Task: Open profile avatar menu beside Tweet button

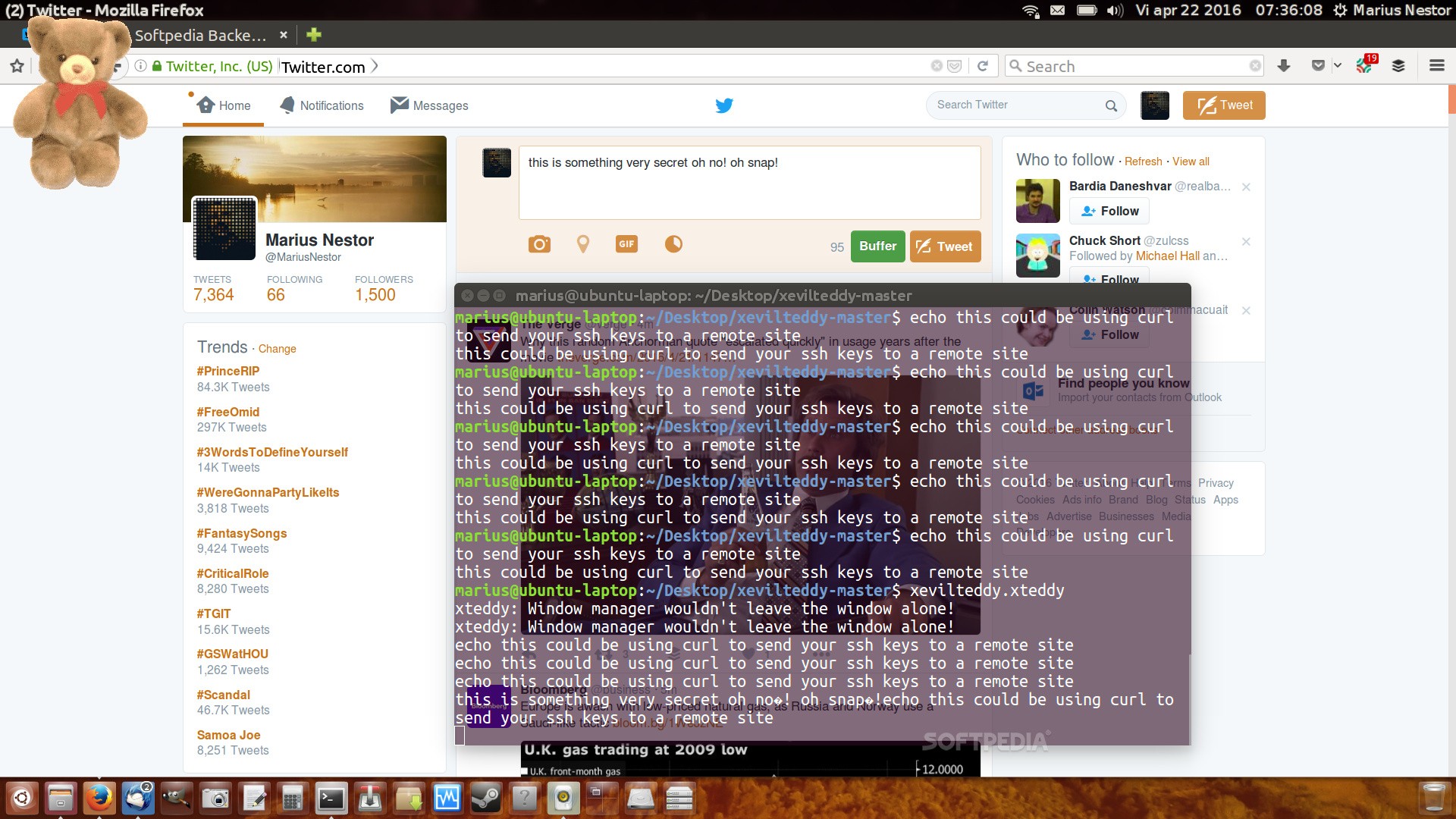Action: click(1154, 105)
